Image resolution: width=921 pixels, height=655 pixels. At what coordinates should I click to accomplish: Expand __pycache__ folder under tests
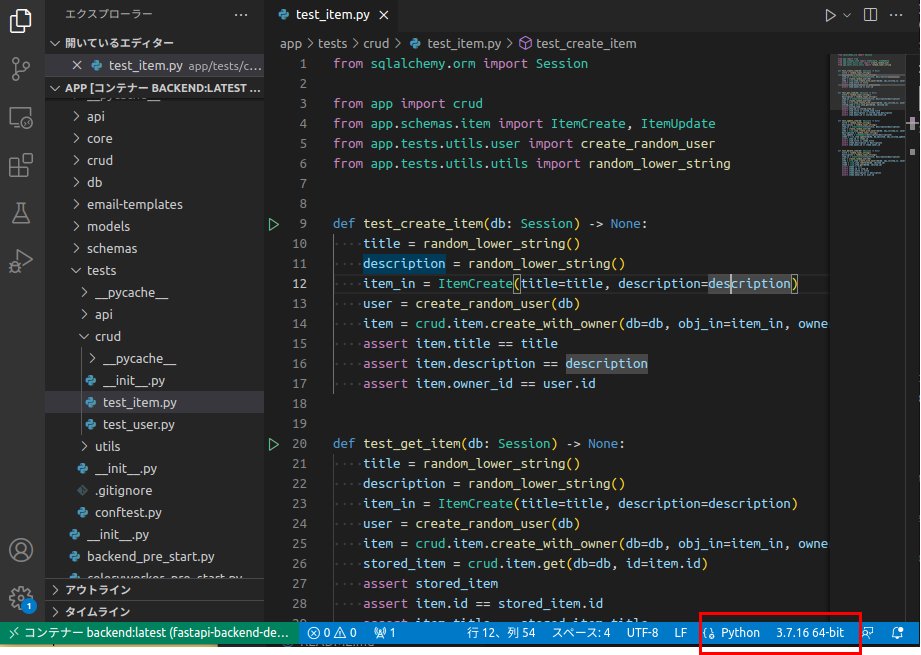155,293
